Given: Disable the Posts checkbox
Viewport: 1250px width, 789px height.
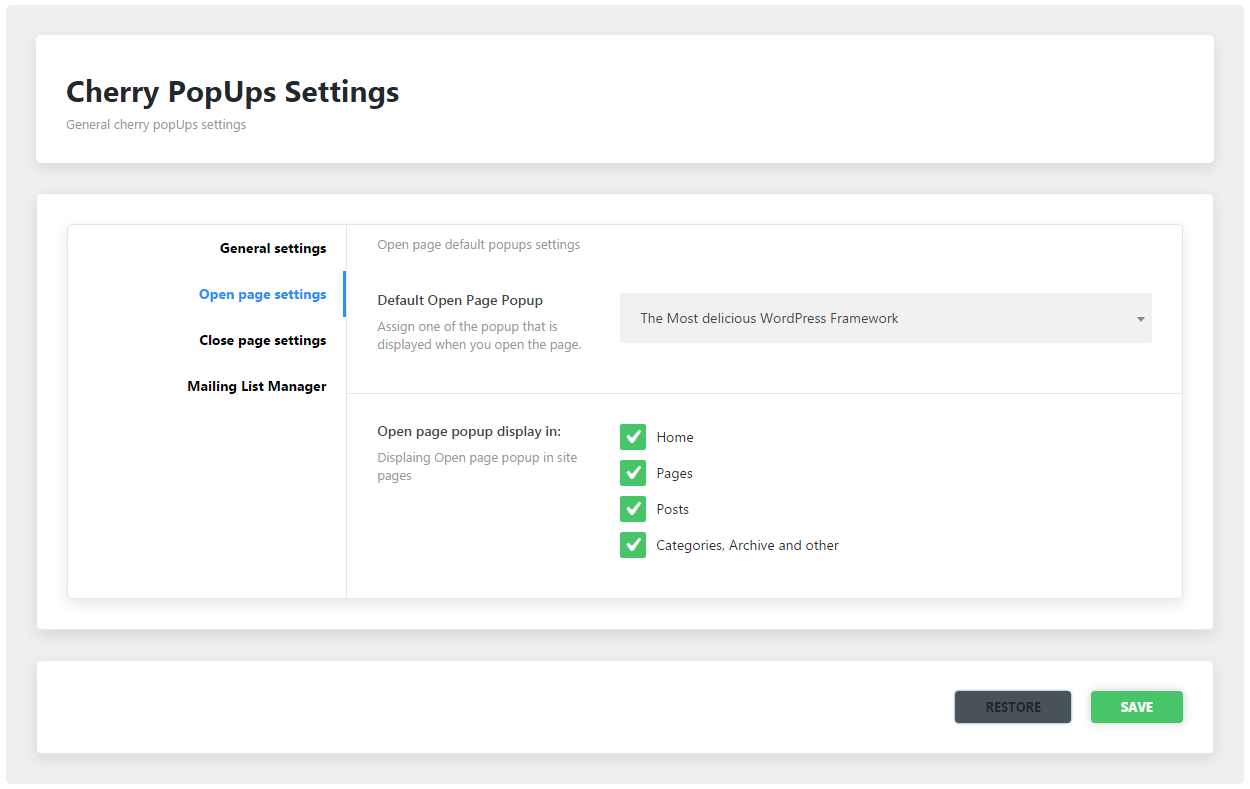Looking at the screenshot, I should (633, 509).
